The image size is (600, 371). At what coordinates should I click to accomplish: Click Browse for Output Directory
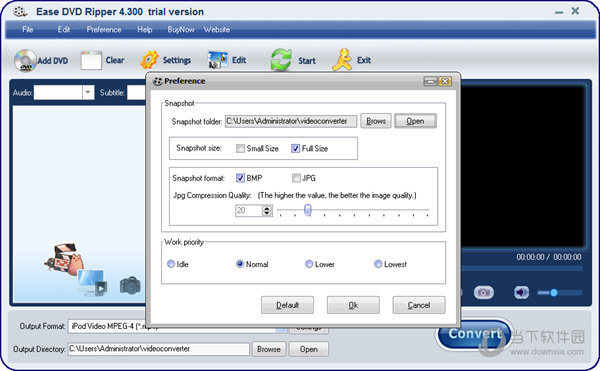pyautogui.click(x=269, y=349)
